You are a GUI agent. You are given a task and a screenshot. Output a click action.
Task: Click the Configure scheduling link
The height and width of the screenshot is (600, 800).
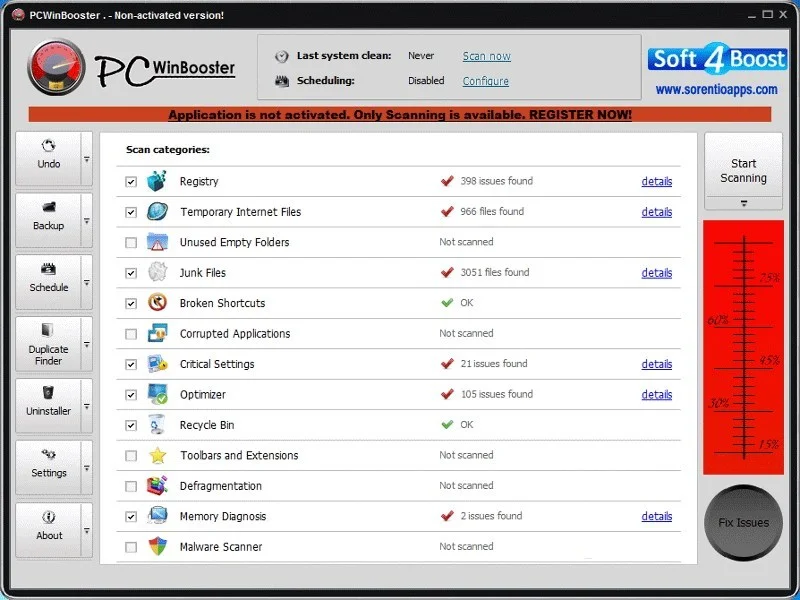pos(485,81)
